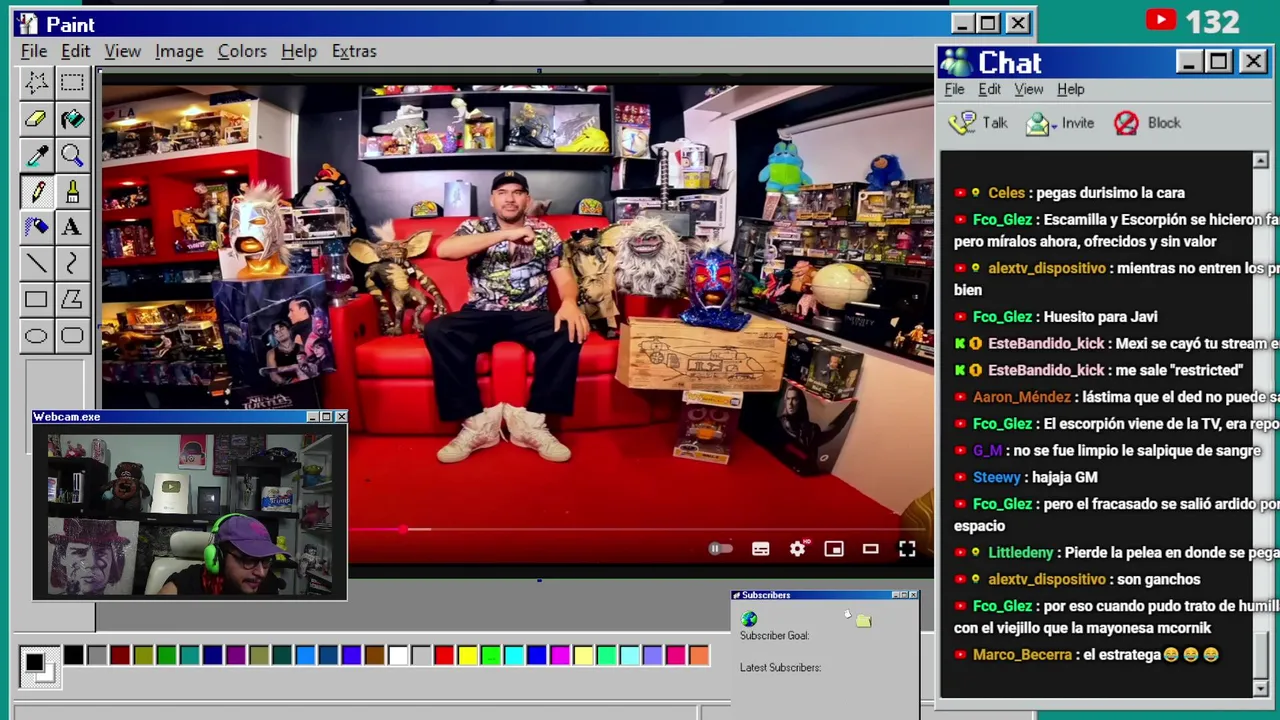Click the chat scroll-down arrow

point(1260,688)
